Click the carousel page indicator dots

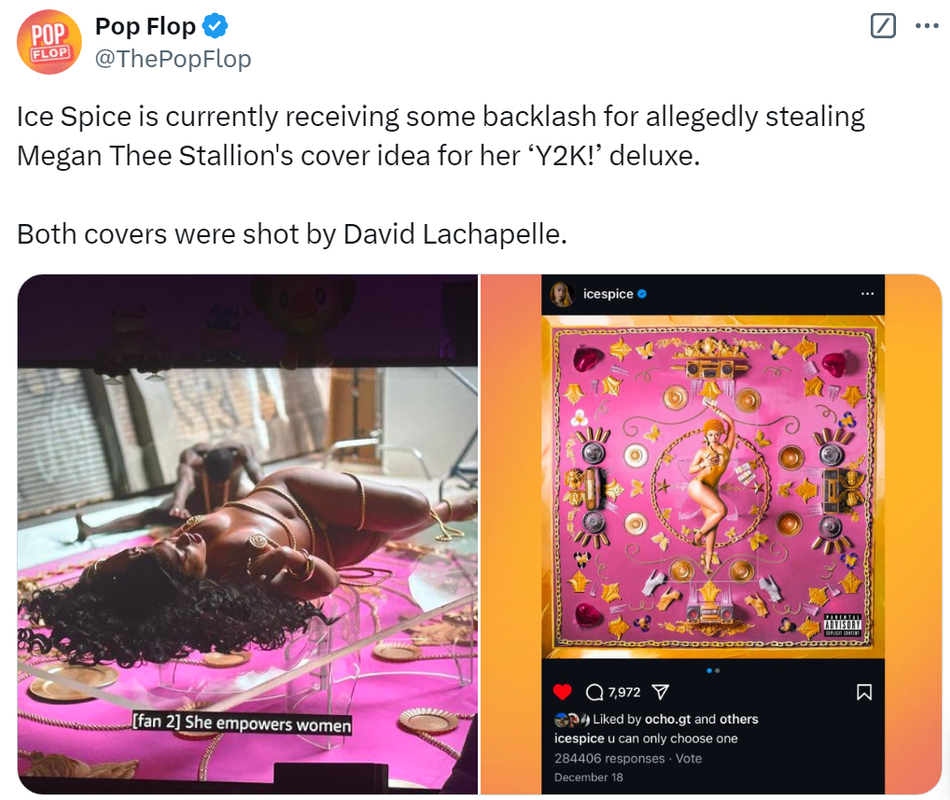pyautogui.click(x=713, y=670)
